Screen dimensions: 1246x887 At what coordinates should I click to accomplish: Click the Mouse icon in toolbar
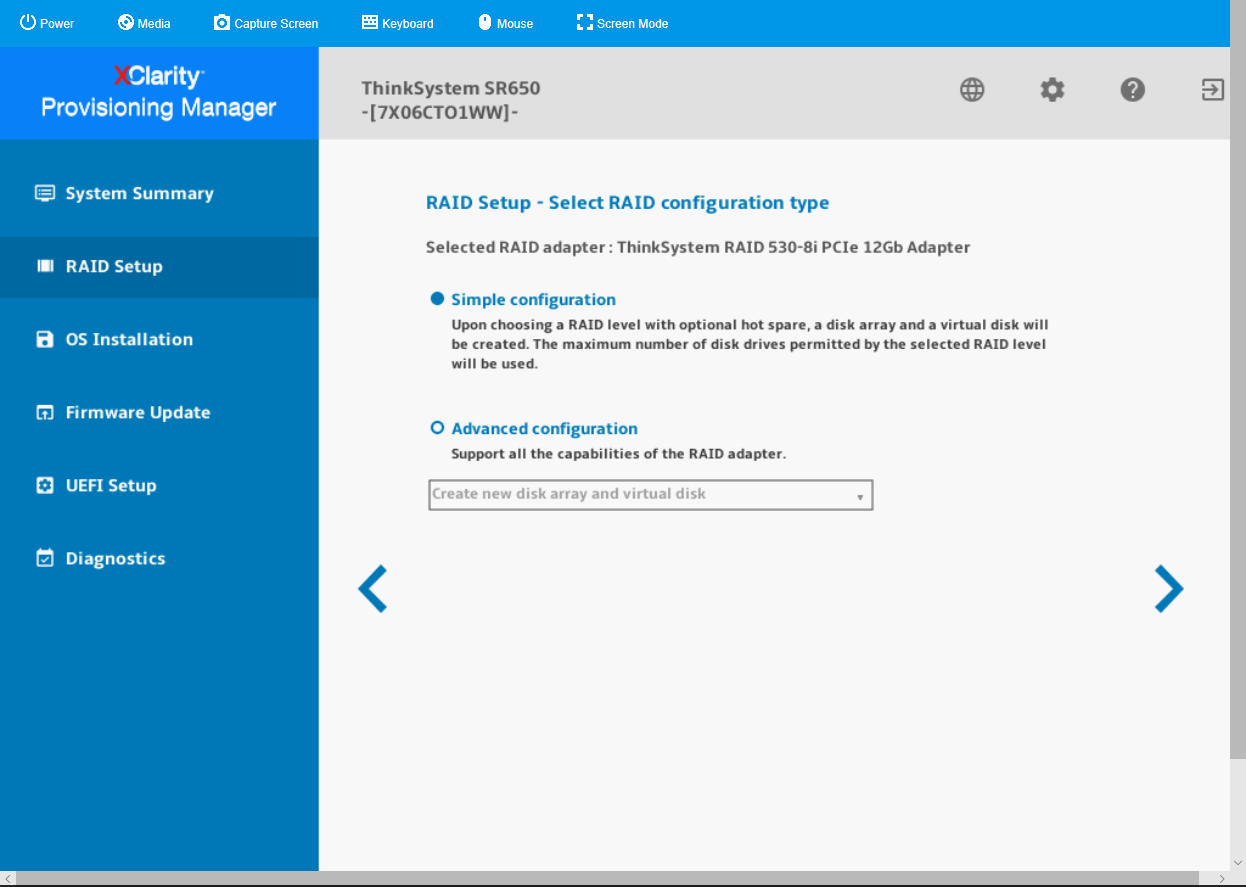tap(485, 22)
